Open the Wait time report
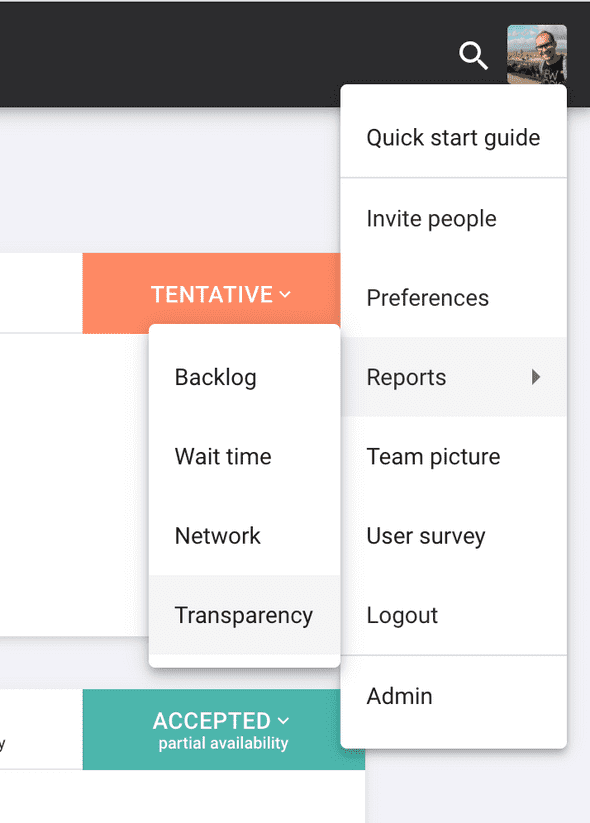Viewport: 590px width, 823px height. pos(245,456)
